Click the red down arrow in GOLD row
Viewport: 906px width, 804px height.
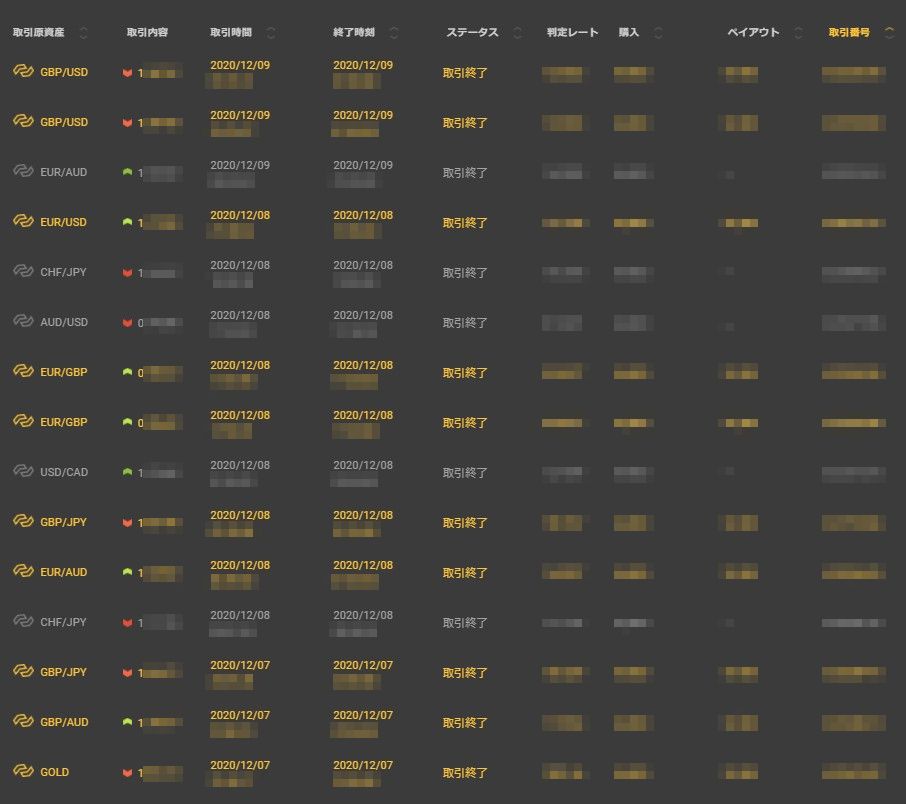pyautogui.click(x=127, y=773)
